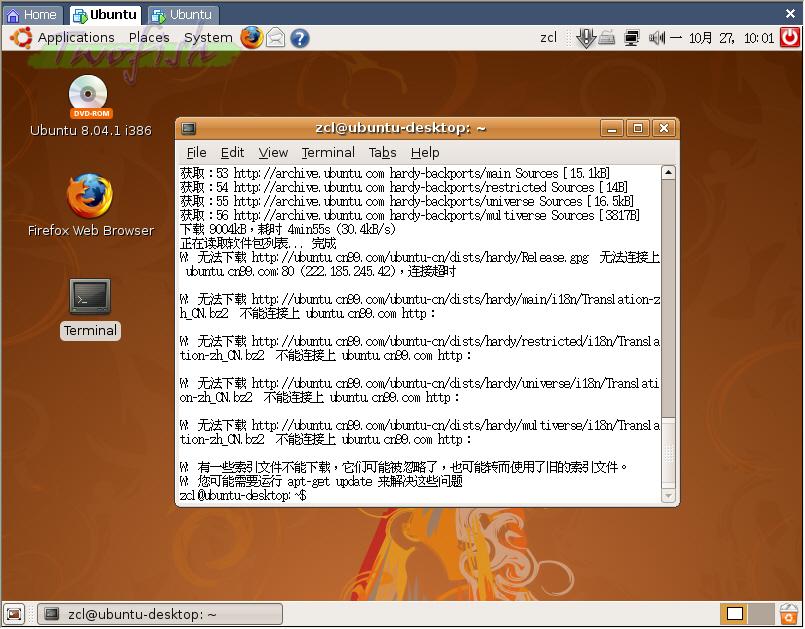Click the terminal scrollbar down arrow
The height and width of the screenshot is (629, 805).
pyautogui.click(x=668, y=495)
